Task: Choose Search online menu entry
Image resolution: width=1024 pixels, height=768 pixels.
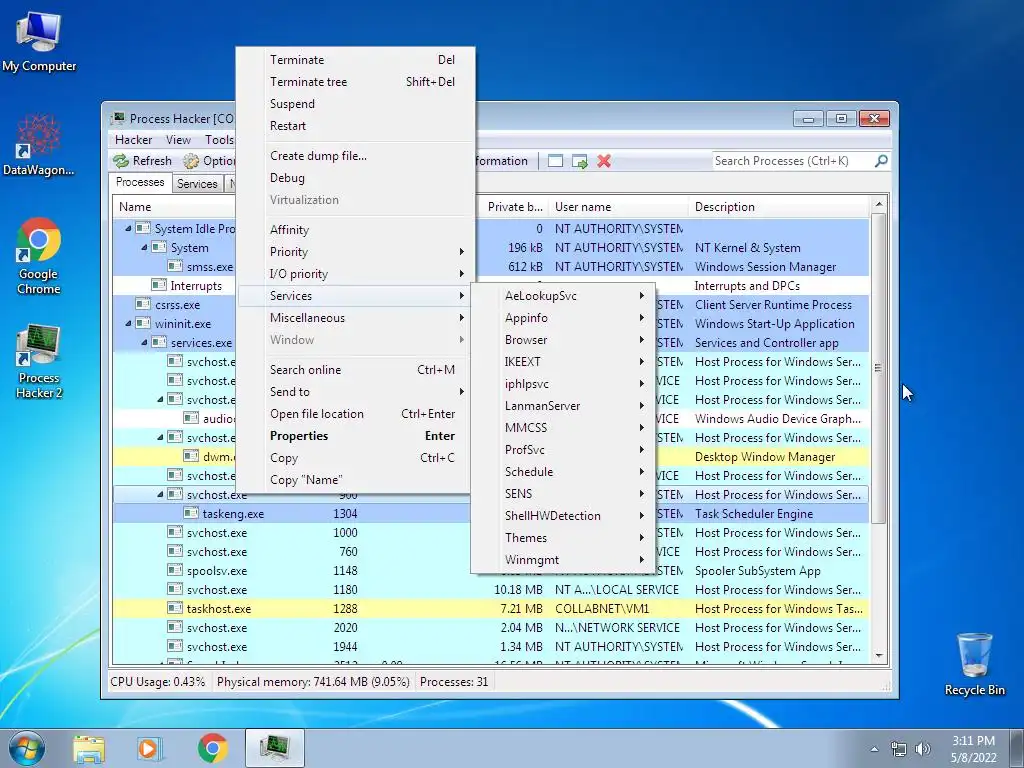Action: [353, 370]
